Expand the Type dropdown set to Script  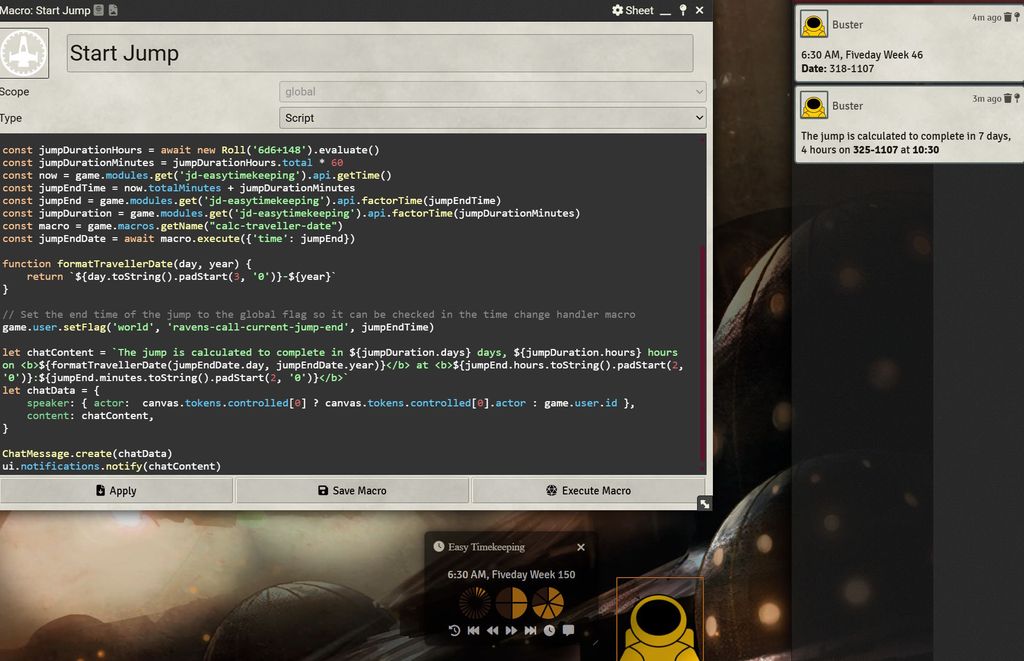pos(494,118)
